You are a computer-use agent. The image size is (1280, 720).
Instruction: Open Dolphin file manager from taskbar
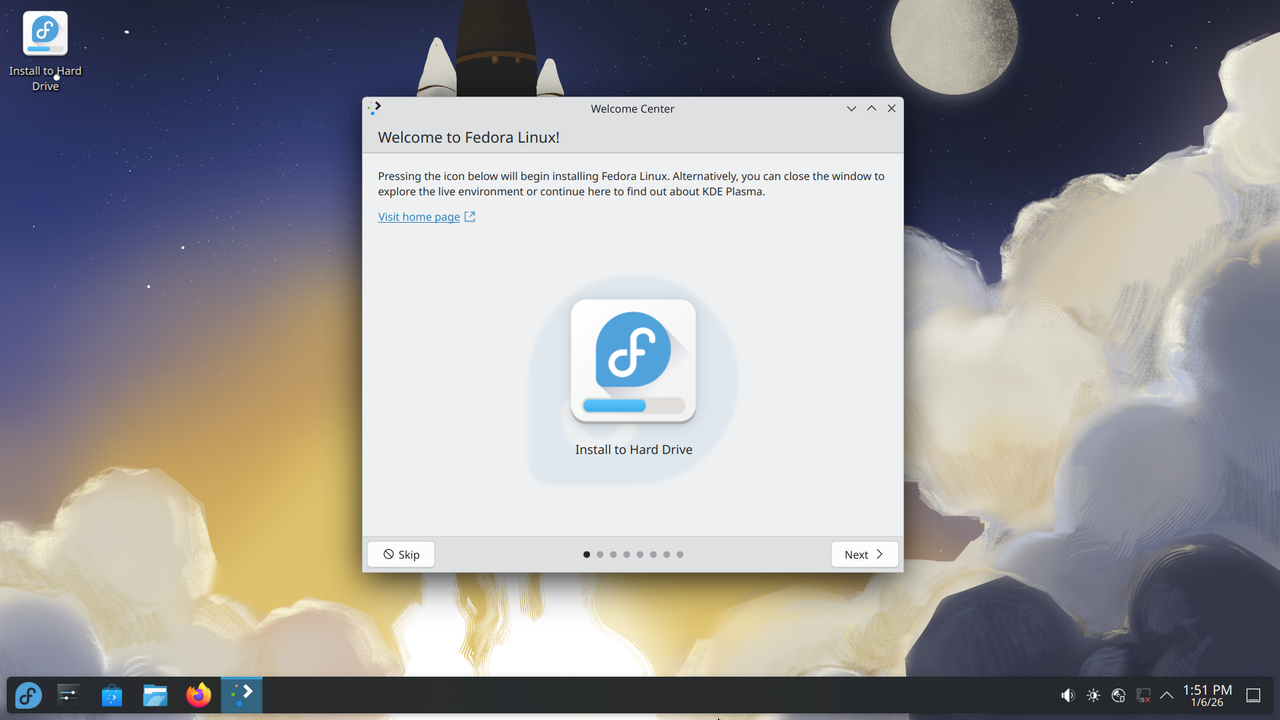tap(155, 695)
